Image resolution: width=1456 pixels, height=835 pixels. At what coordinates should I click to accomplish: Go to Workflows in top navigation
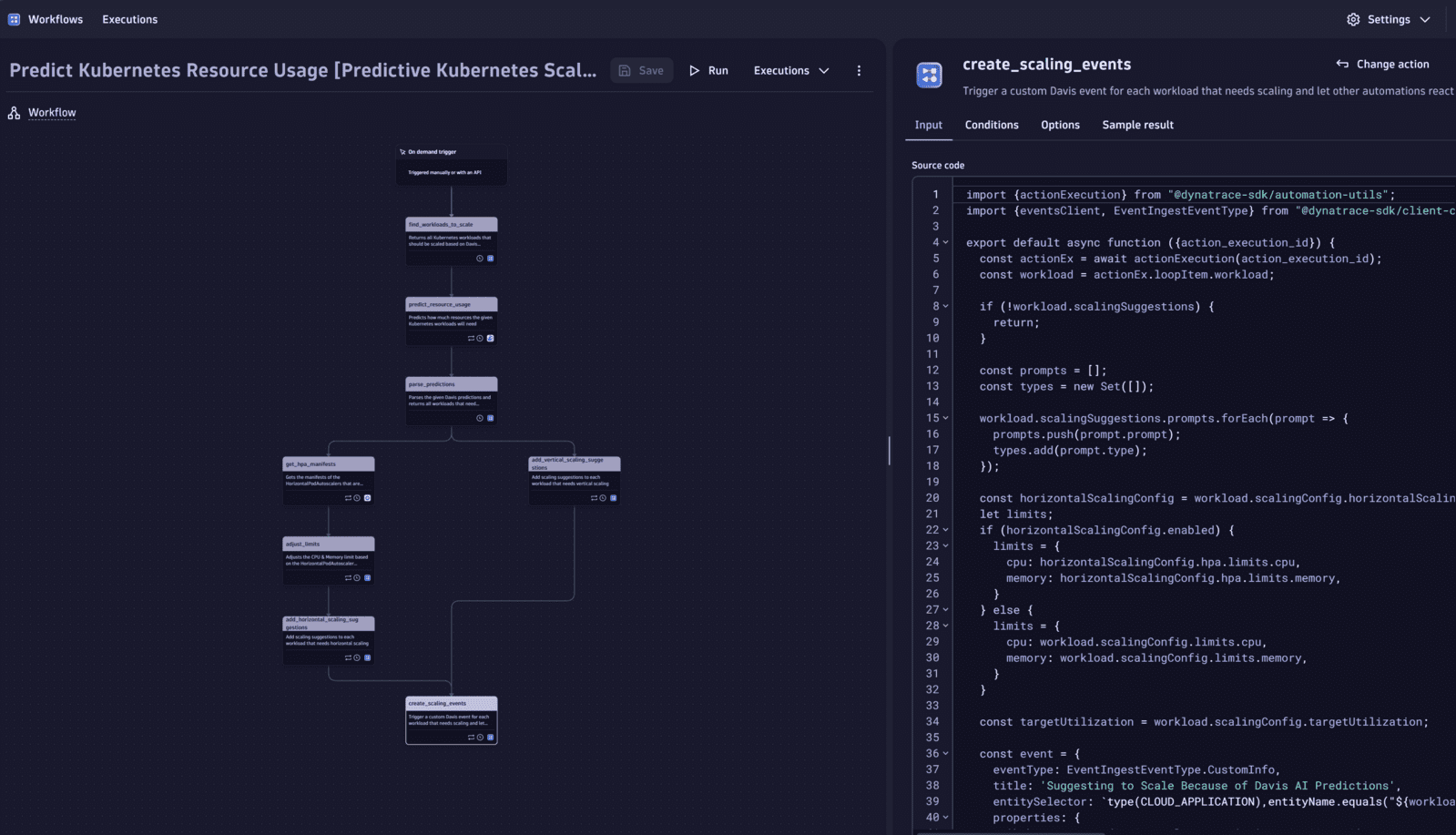click(x=56, y=19)
